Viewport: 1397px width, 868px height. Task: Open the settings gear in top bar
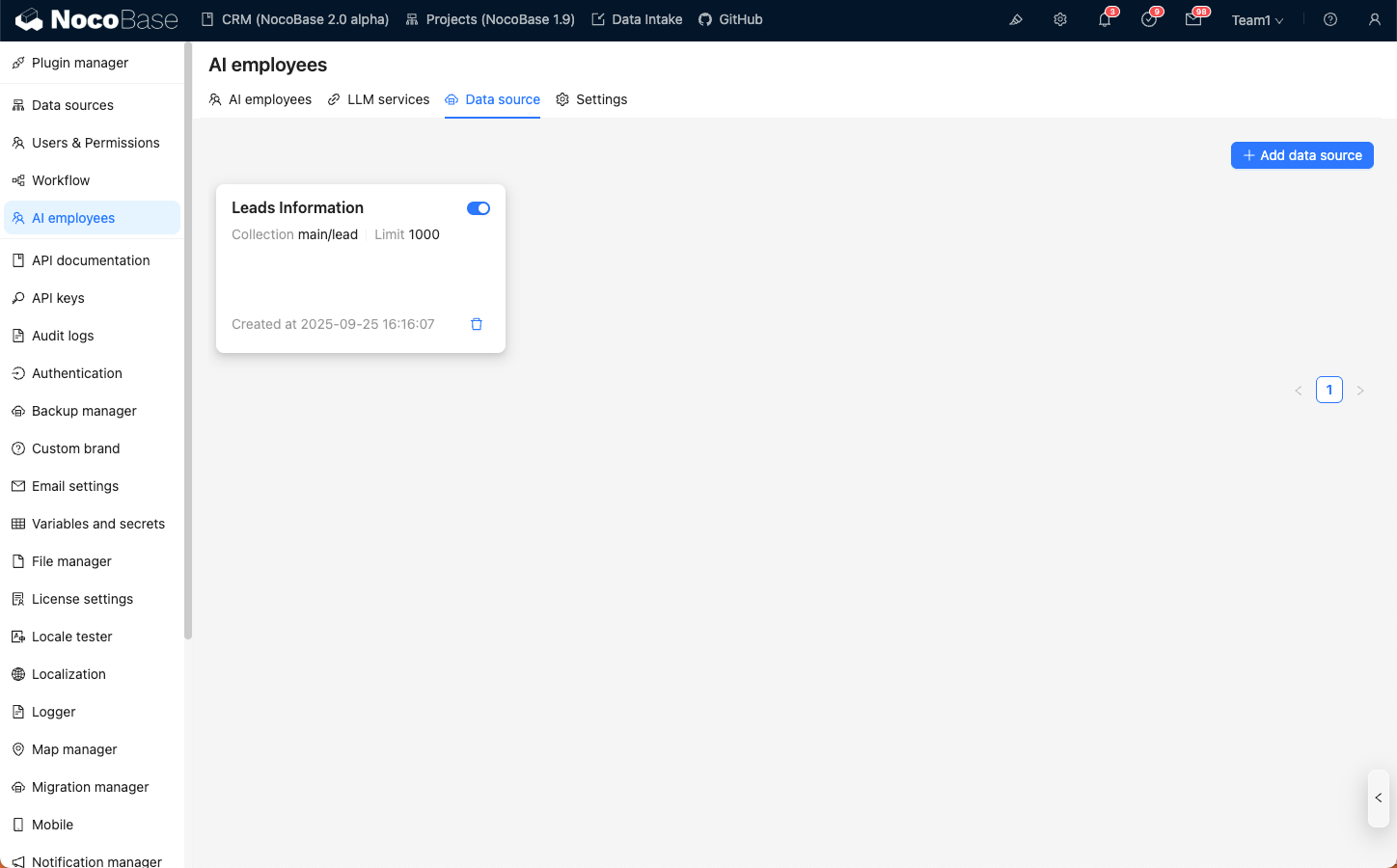coord(1060,19)
